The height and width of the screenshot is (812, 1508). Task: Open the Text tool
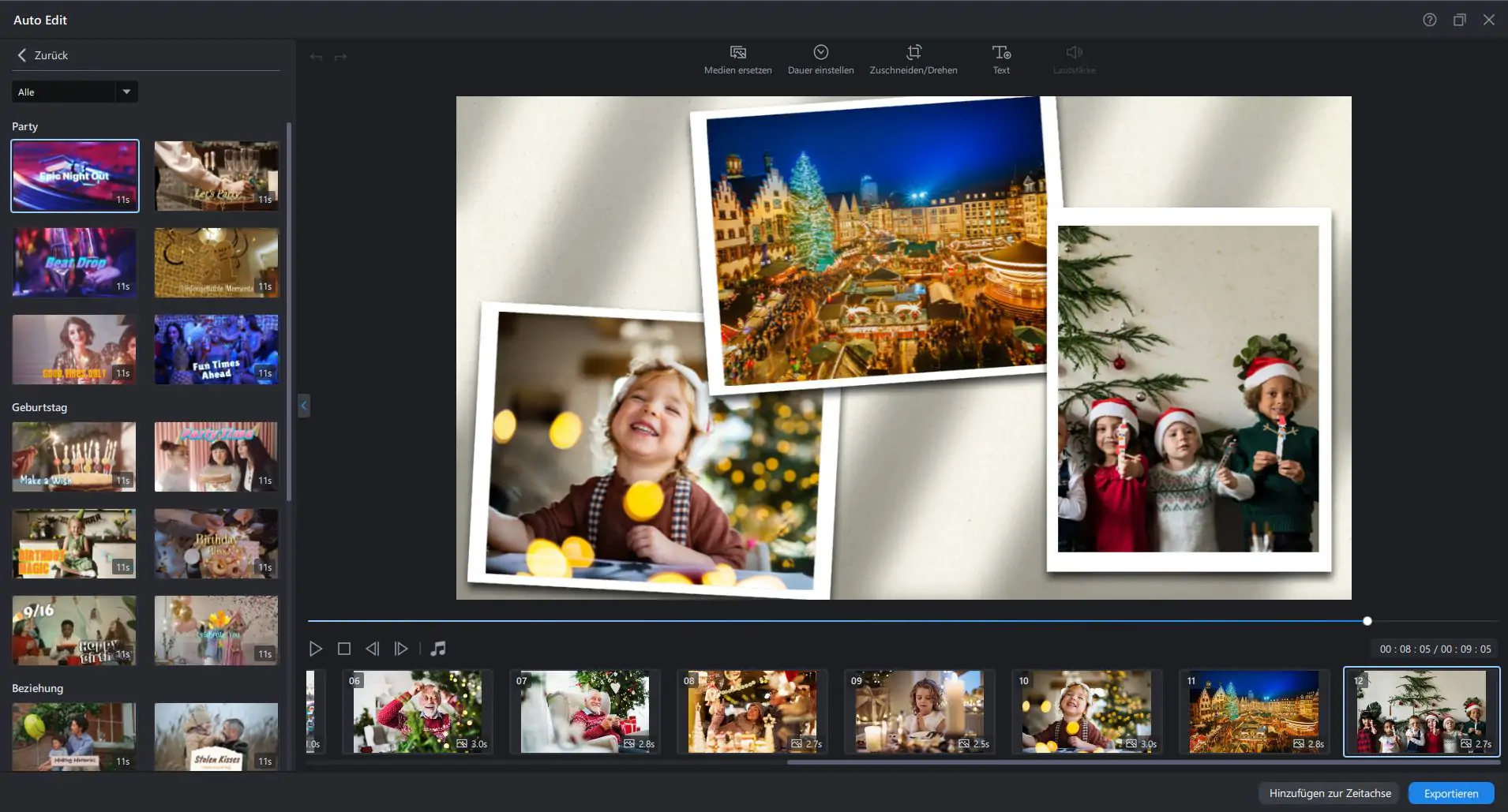pyautogui.click(x=1000, y=53)
